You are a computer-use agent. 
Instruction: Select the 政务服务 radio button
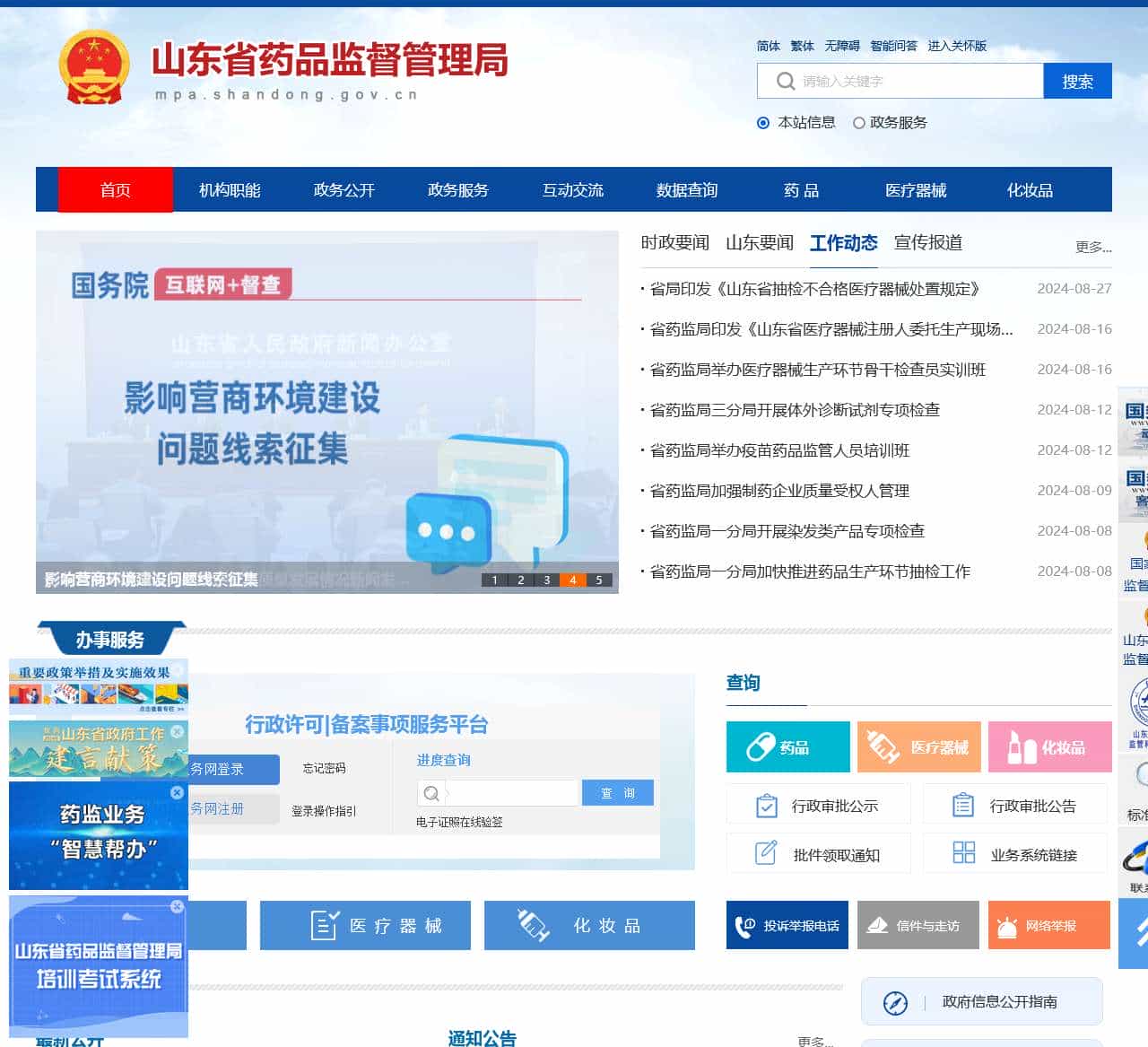pos(859,123)
